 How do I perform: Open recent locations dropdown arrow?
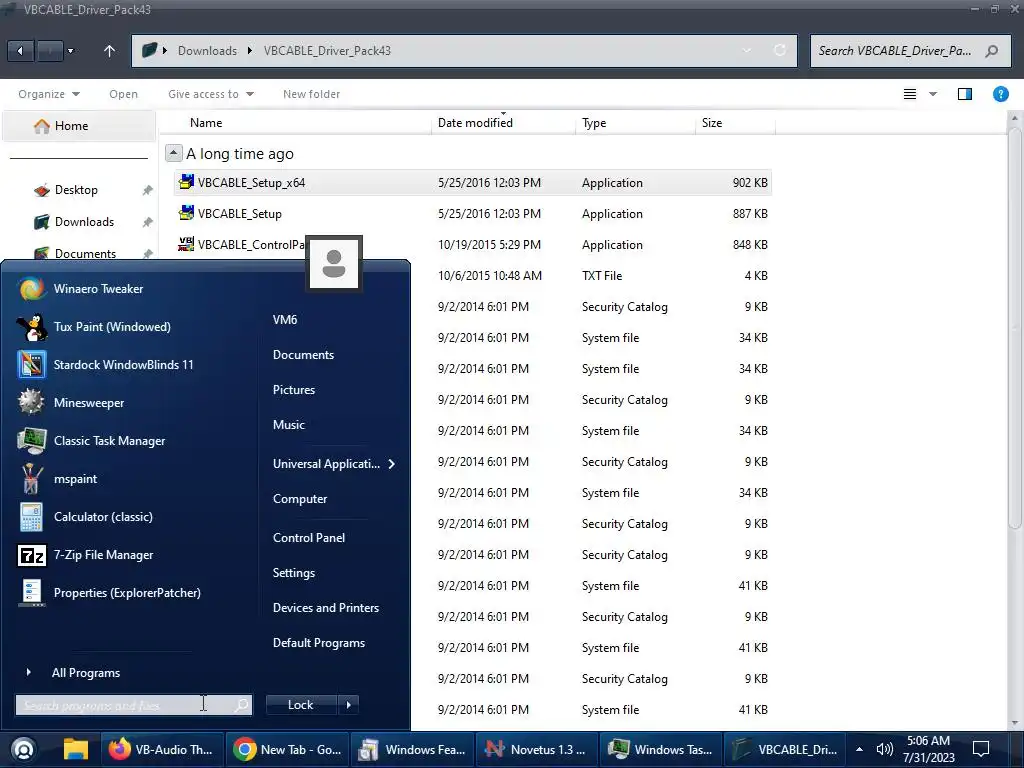(x=71, y=50)
